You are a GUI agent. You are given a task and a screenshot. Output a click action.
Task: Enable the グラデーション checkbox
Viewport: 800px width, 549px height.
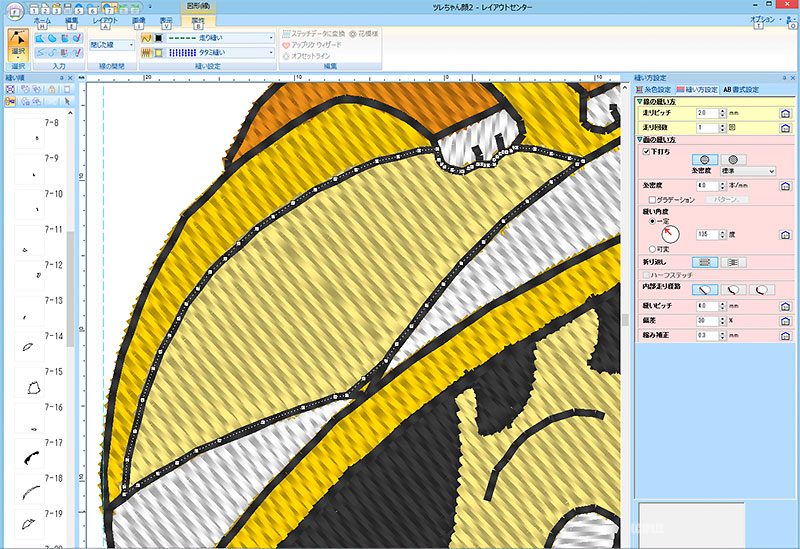coord(652,200)
